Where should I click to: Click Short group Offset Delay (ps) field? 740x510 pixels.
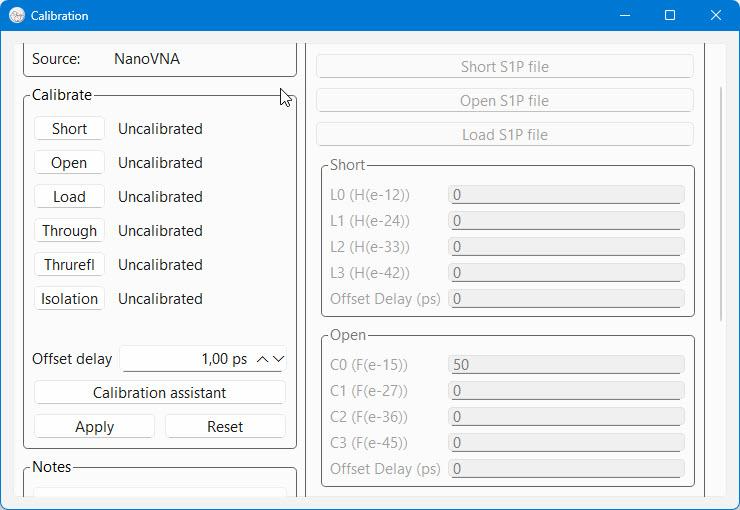click(x=566, y=298)
